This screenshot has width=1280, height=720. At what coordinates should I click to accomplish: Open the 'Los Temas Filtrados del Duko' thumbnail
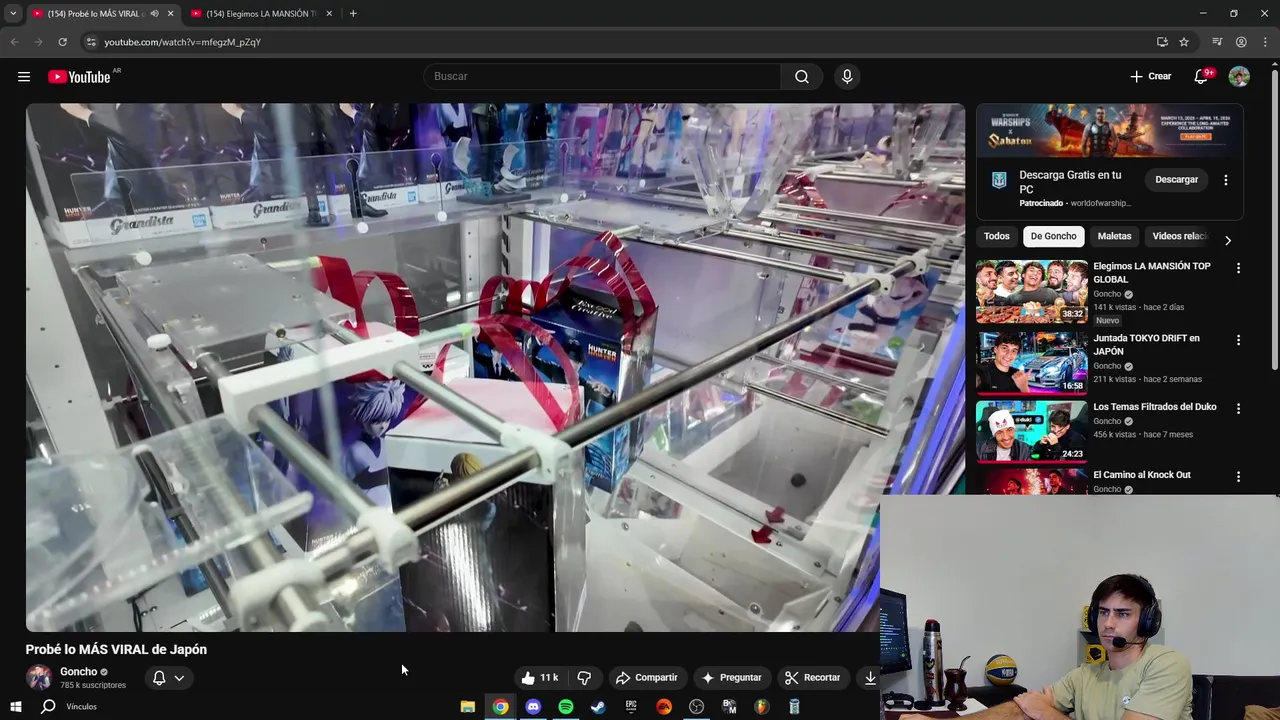pyautogui.click(x=1031, y=432)
